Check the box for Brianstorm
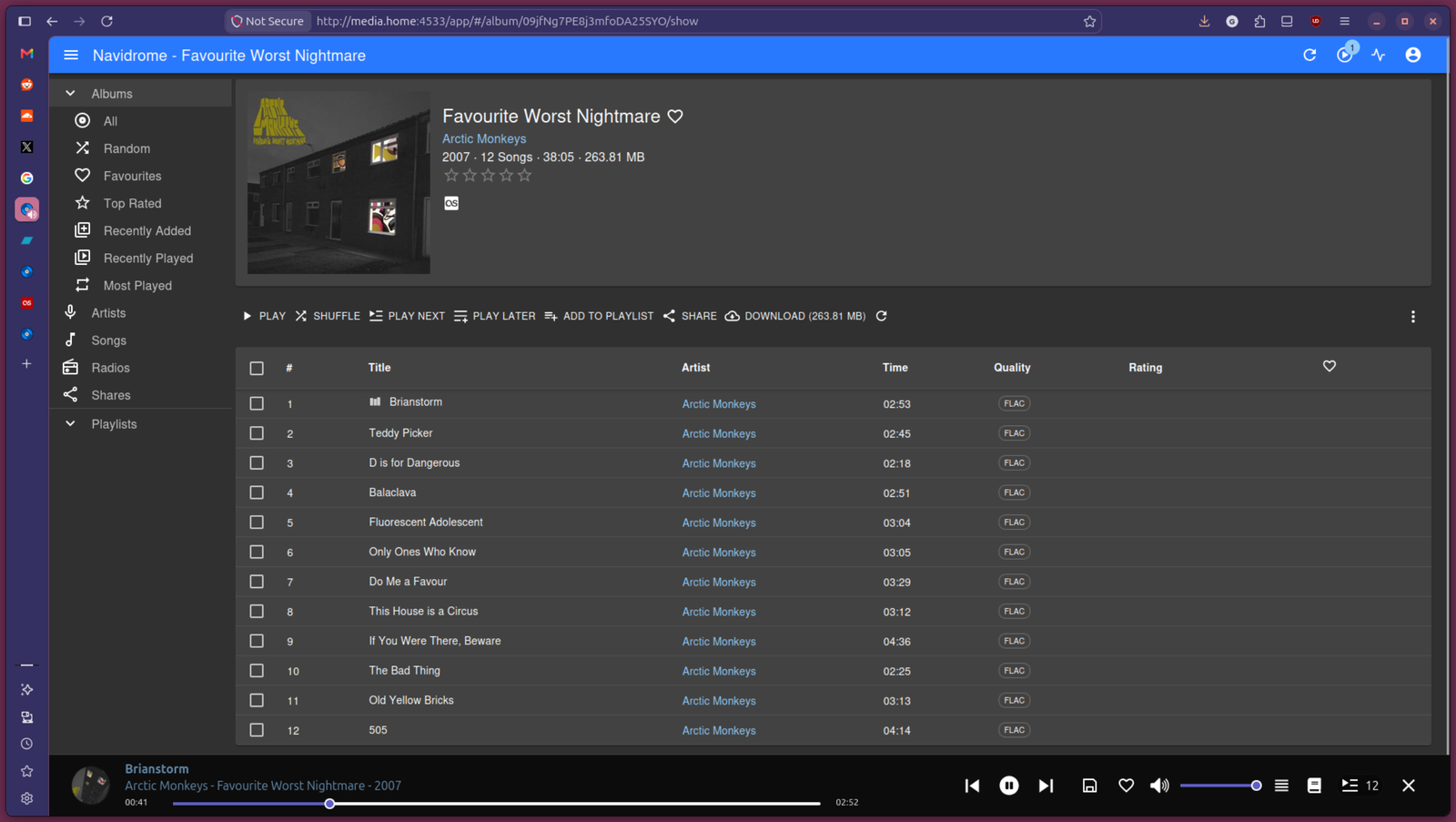 tap(257, 403)
